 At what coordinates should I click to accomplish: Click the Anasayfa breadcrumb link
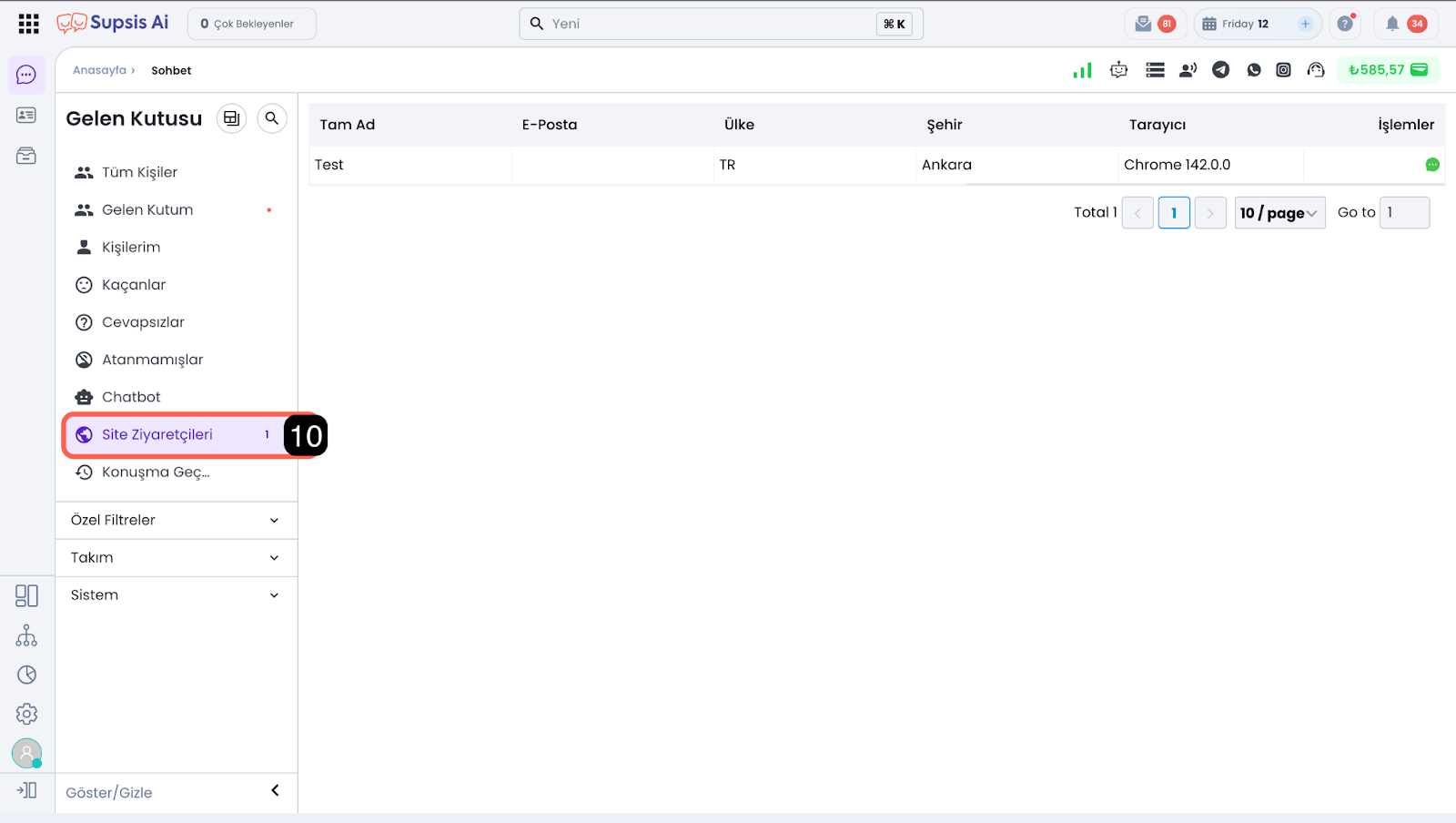click(99, 70)
